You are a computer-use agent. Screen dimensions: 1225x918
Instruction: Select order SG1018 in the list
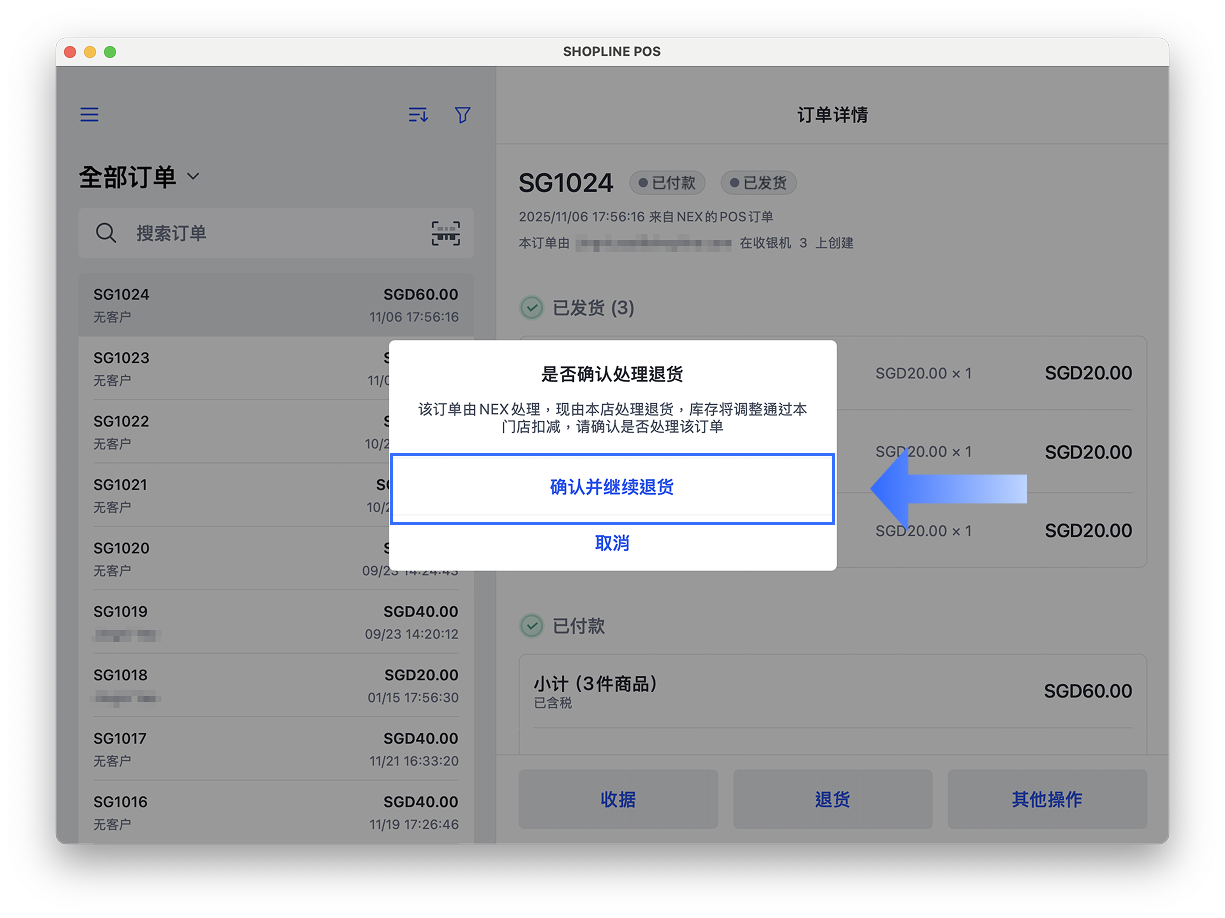(x=276, y=685)
